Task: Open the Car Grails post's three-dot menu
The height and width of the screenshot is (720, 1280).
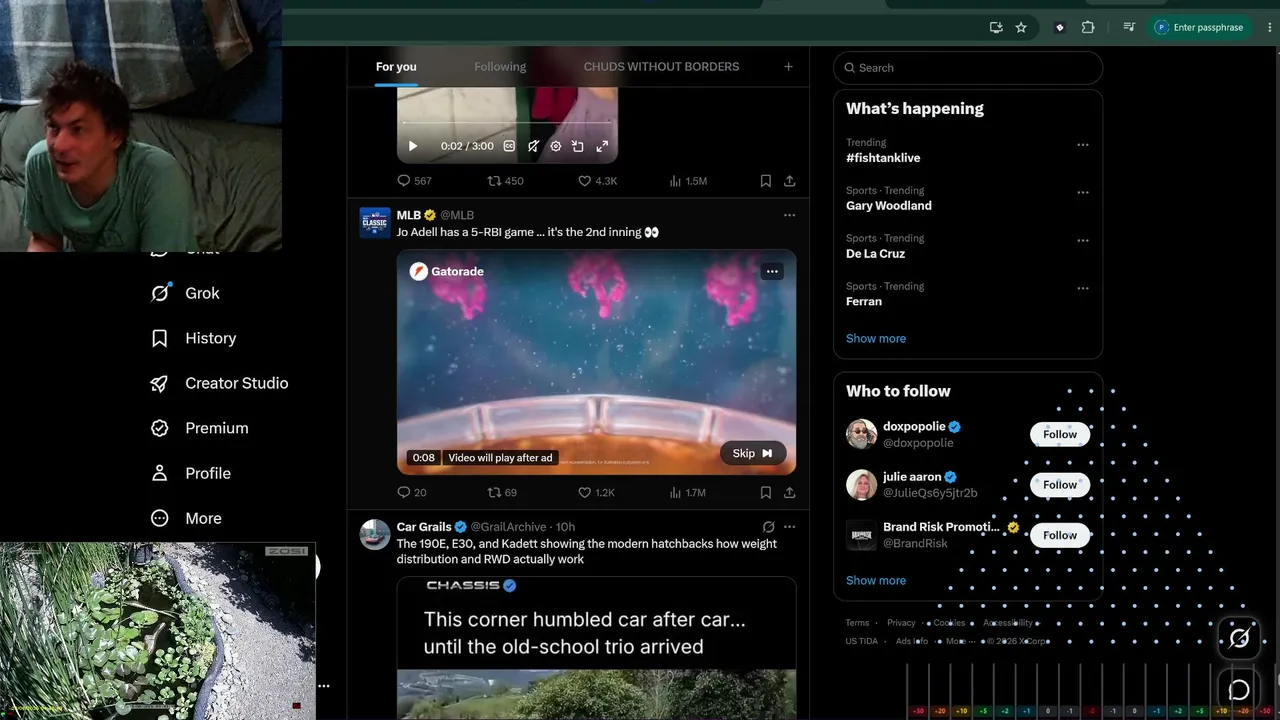Action: (x=789, y=527)
